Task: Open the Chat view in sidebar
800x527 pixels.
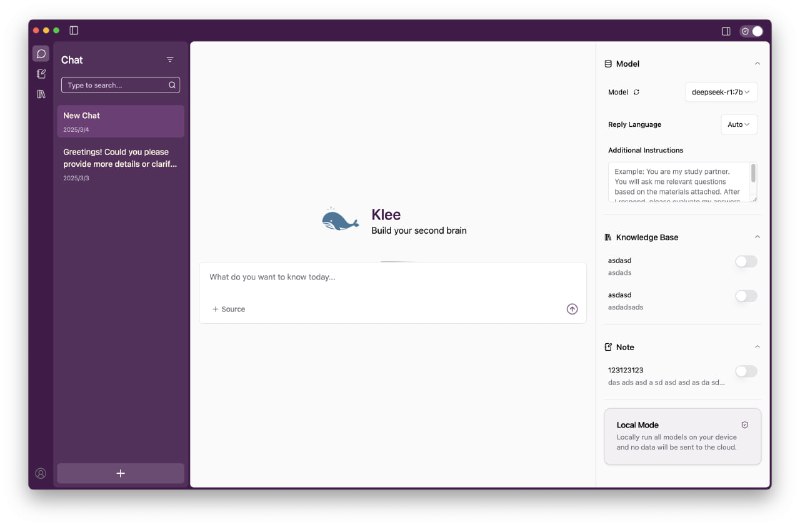Action: point(41,54)
